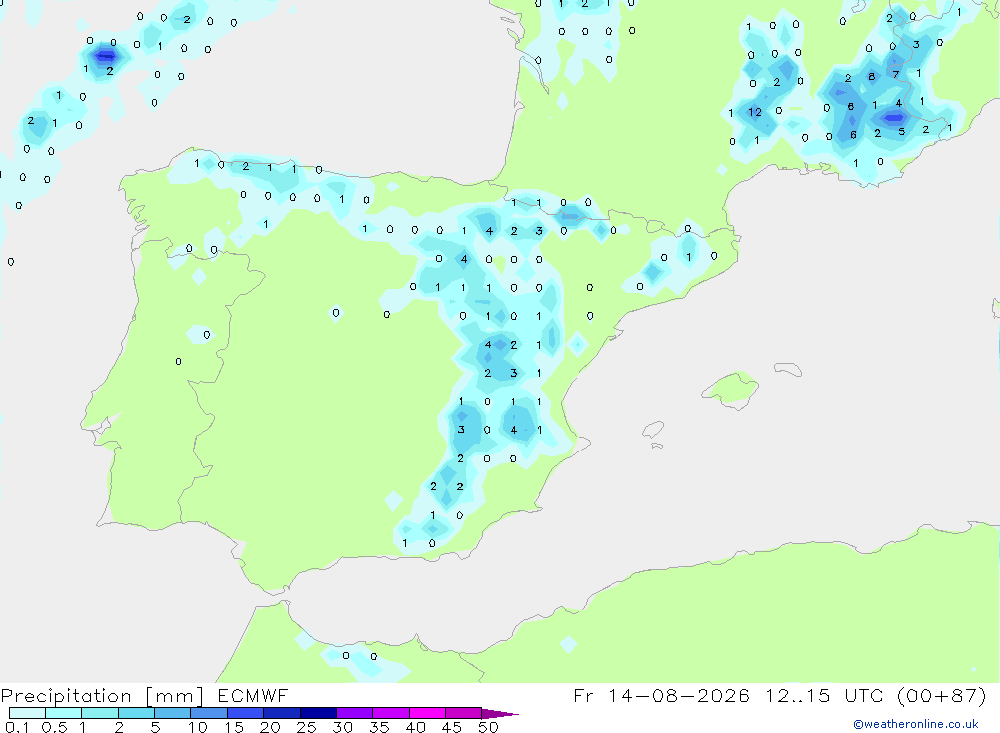Click the 5 mm value over southeast France
1000x733 pixels.
(x=902, y=132)
